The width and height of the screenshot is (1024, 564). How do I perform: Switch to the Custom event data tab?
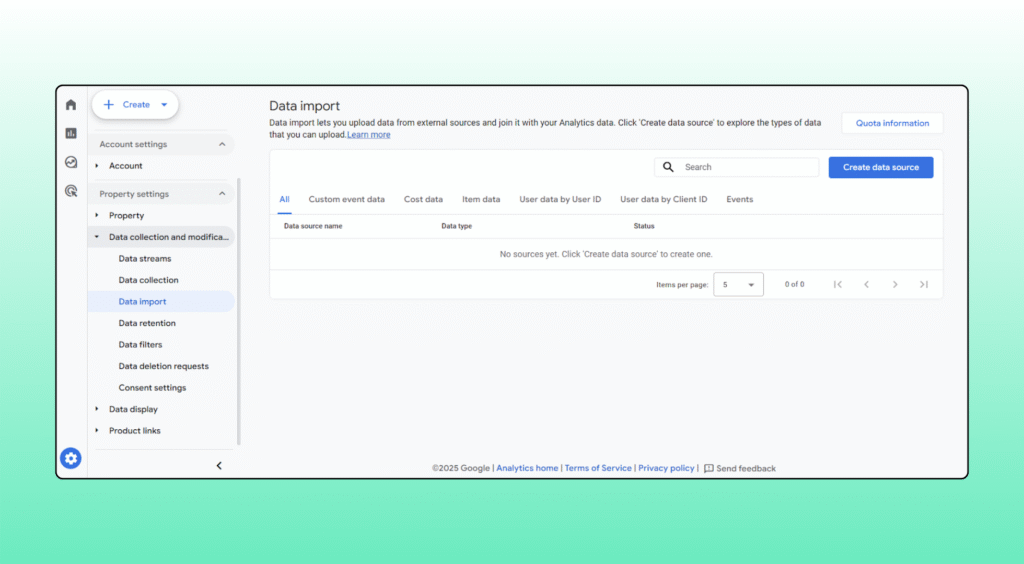click(x=346, y=199)
